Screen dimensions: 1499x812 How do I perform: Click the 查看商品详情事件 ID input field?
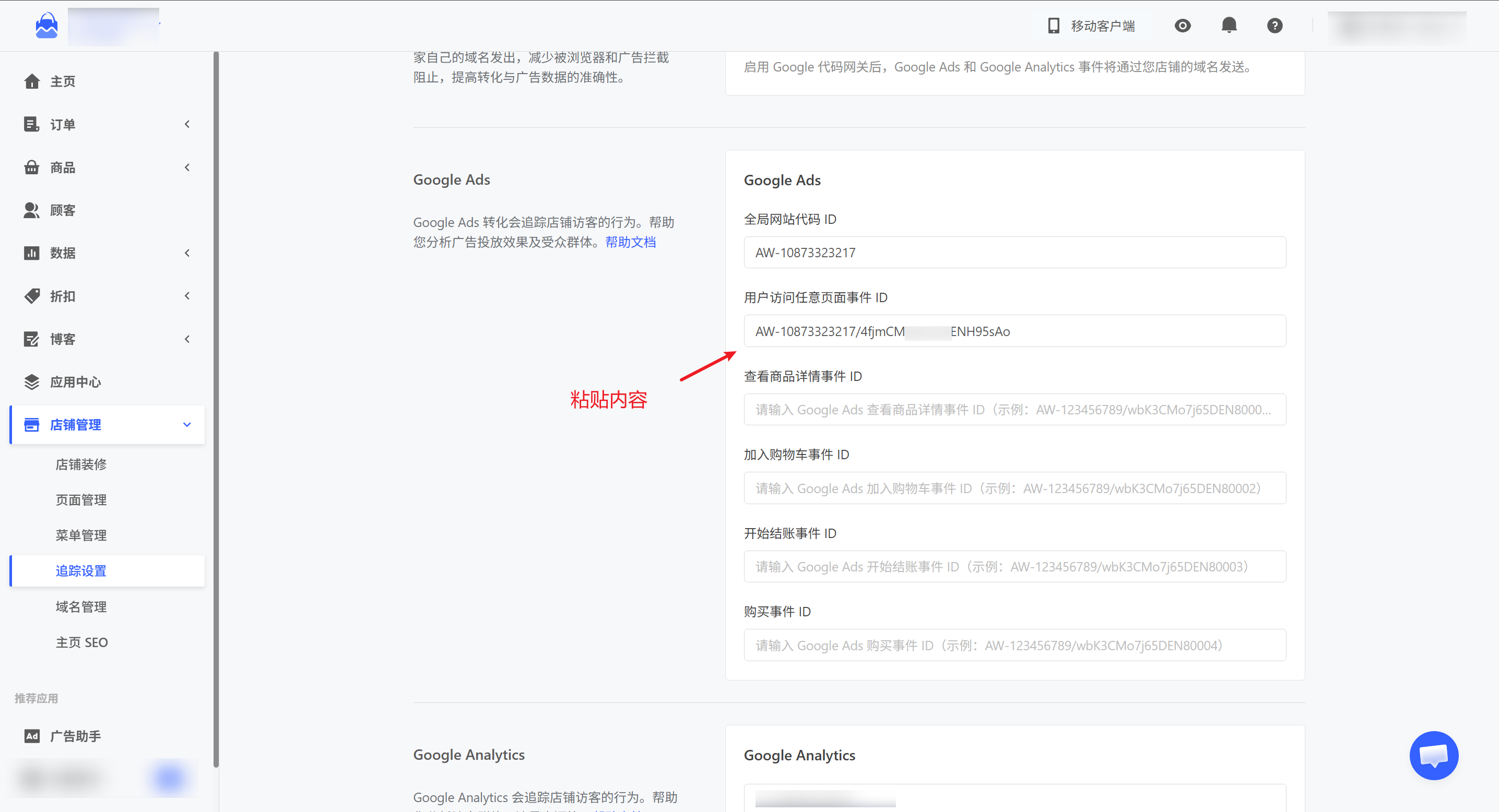[1015, 410]
